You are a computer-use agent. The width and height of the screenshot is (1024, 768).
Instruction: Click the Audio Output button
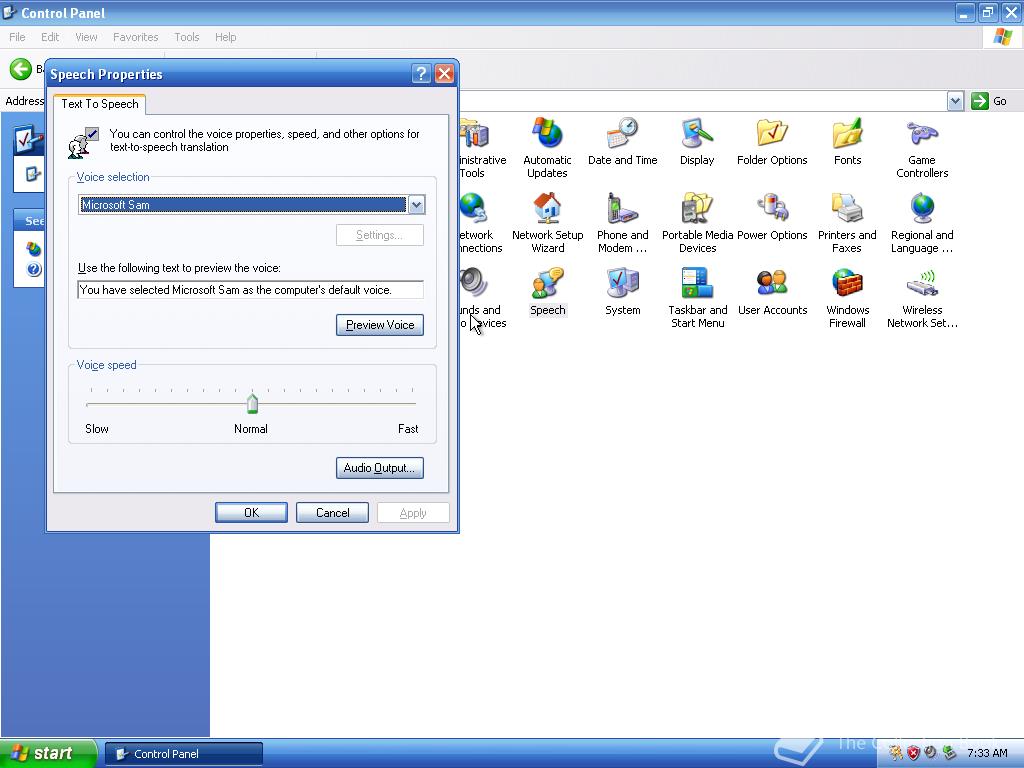click(380, 468)
